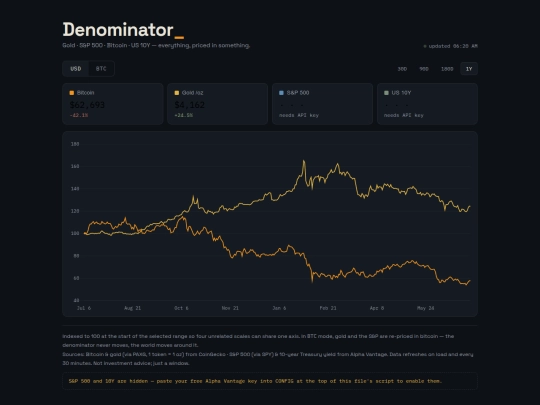The image size is (540, 405).
Task: Click the 120 y-axis label
Action: pos(75,211)
